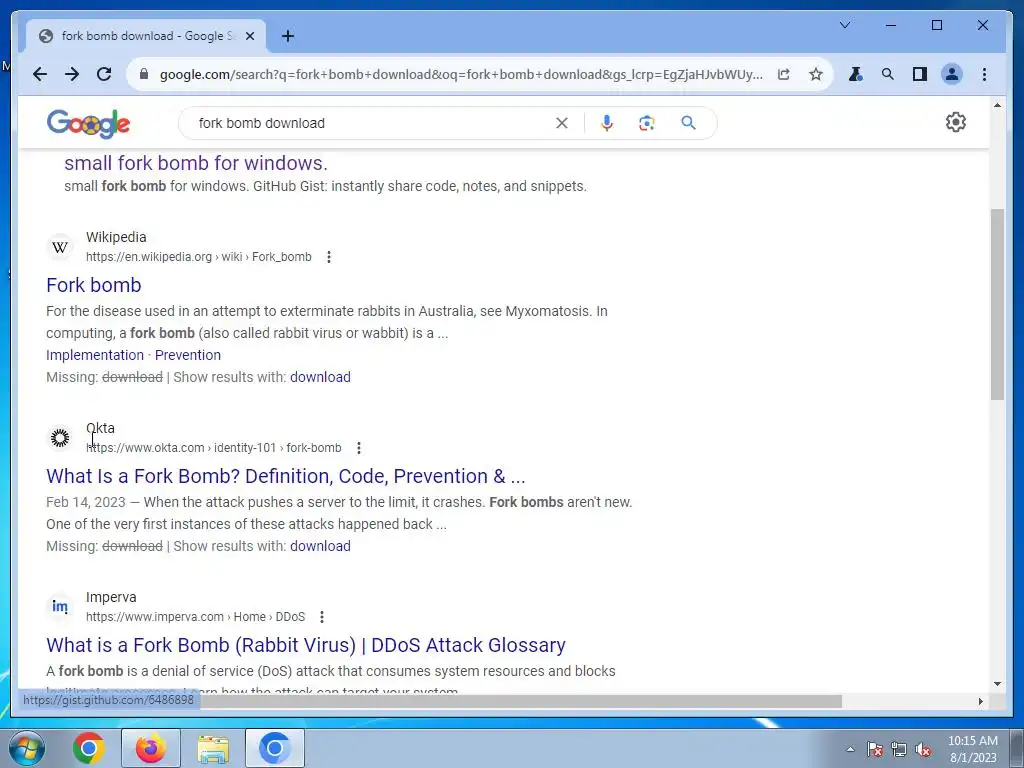Reload the current page
The image size is (1024, 768).
coord(104,74)
